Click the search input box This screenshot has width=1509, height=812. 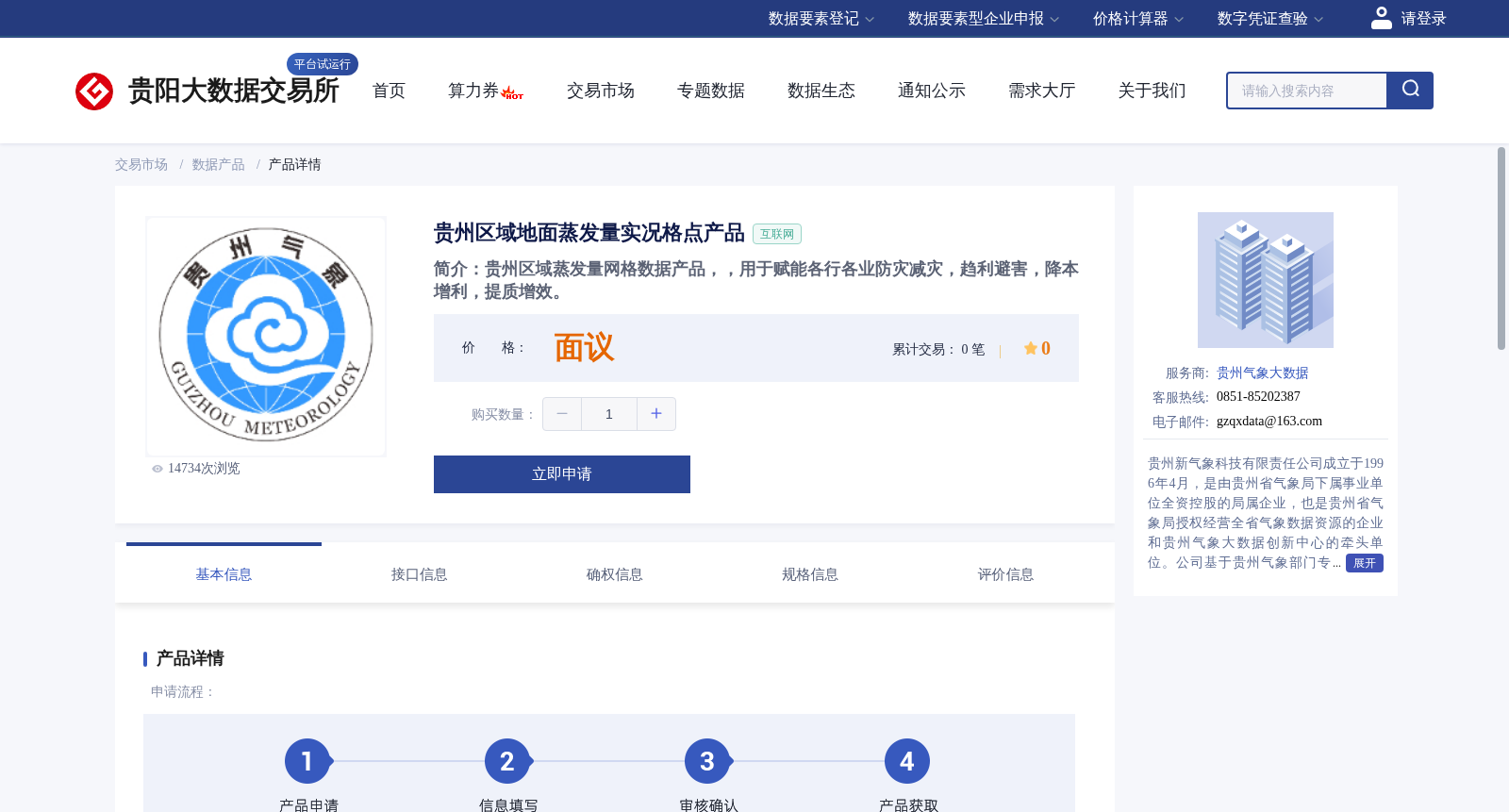[1307, 91]
